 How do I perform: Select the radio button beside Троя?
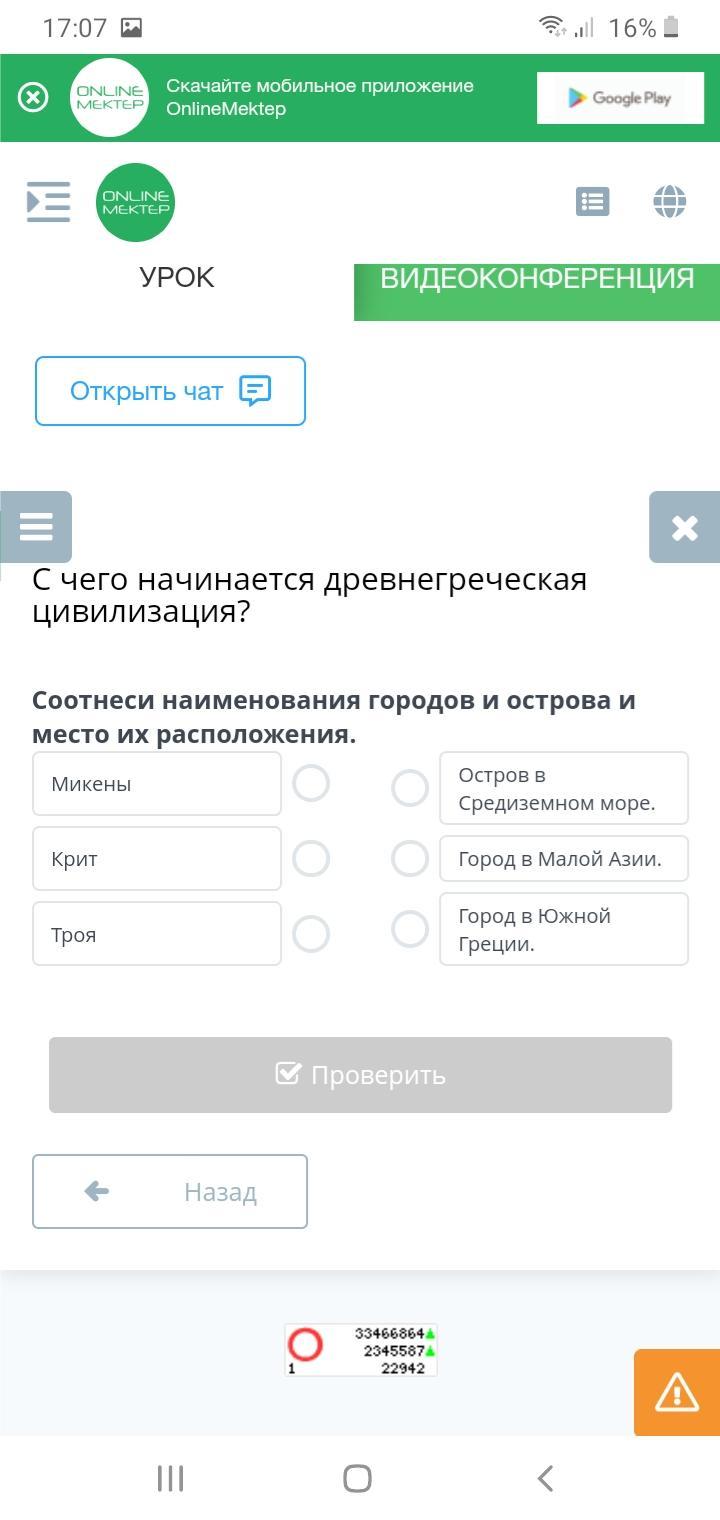point(311,934)
